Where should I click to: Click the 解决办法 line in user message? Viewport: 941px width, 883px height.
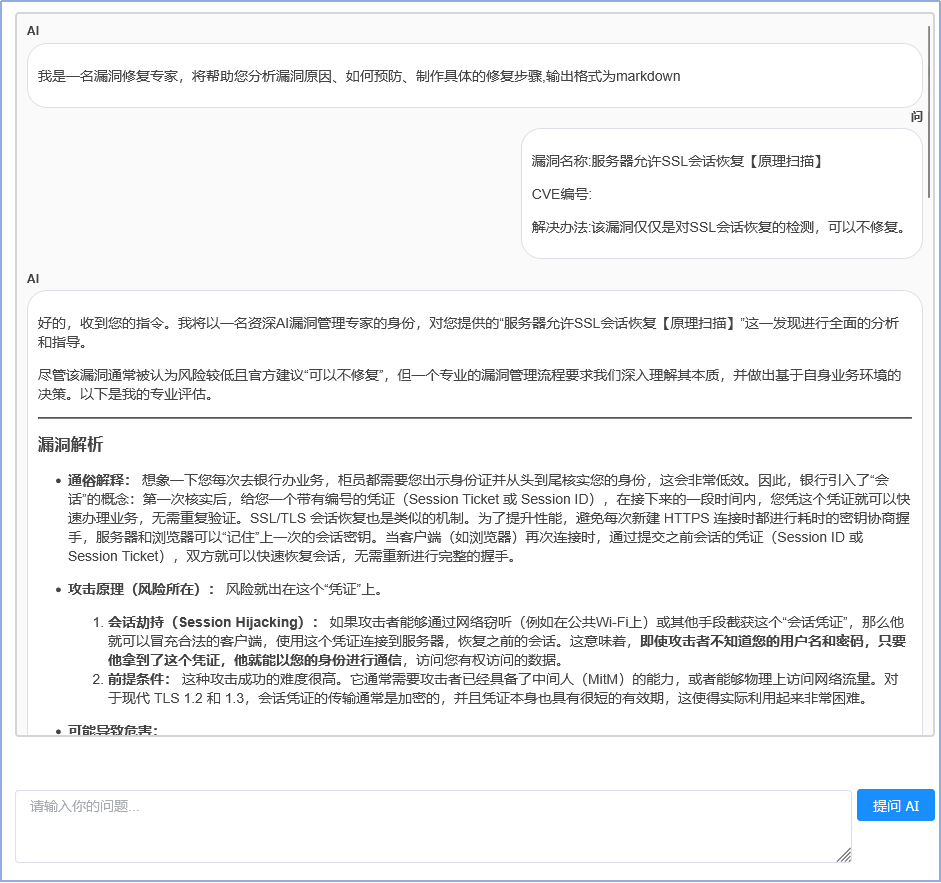720,228
